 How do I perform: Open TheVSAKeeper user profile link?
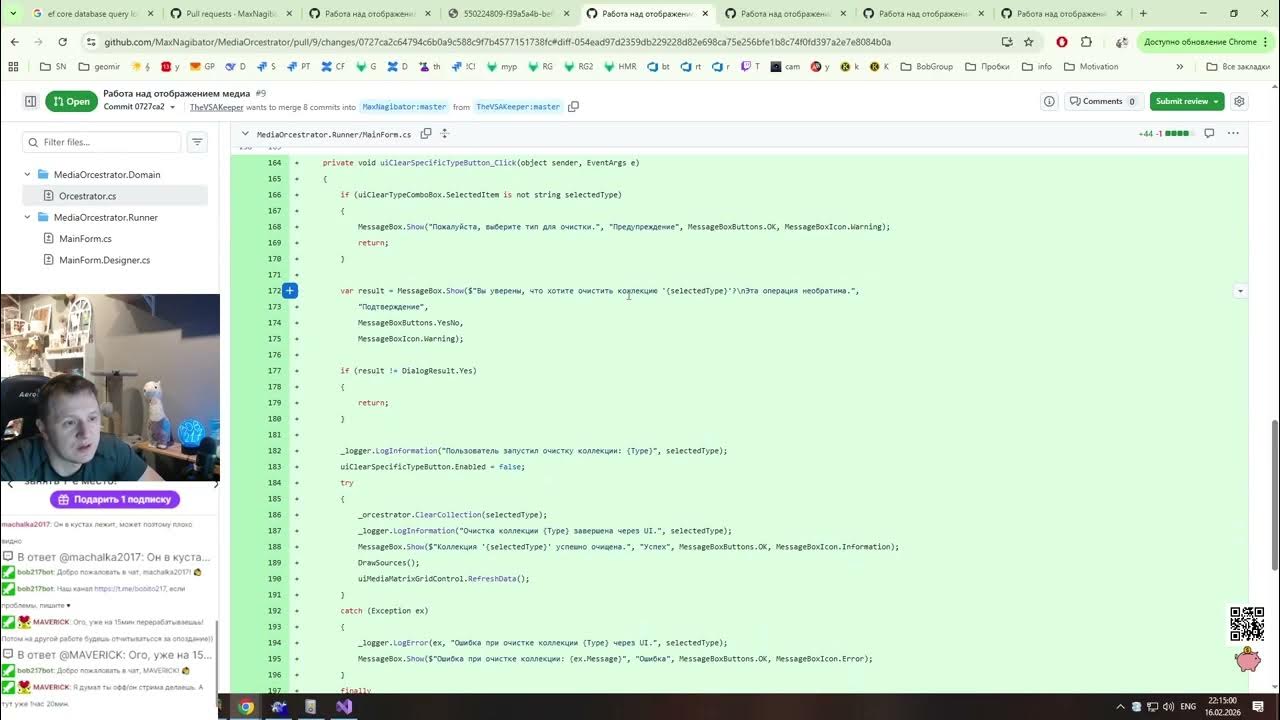216,107
